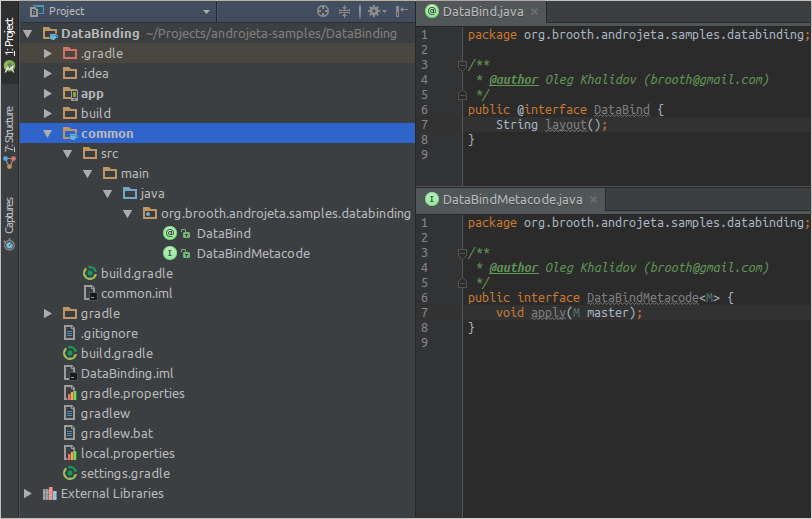The height and width of the screenshot is (519, 812).
Task: Select the DataBind annotation file in tree
Action: 223,233
